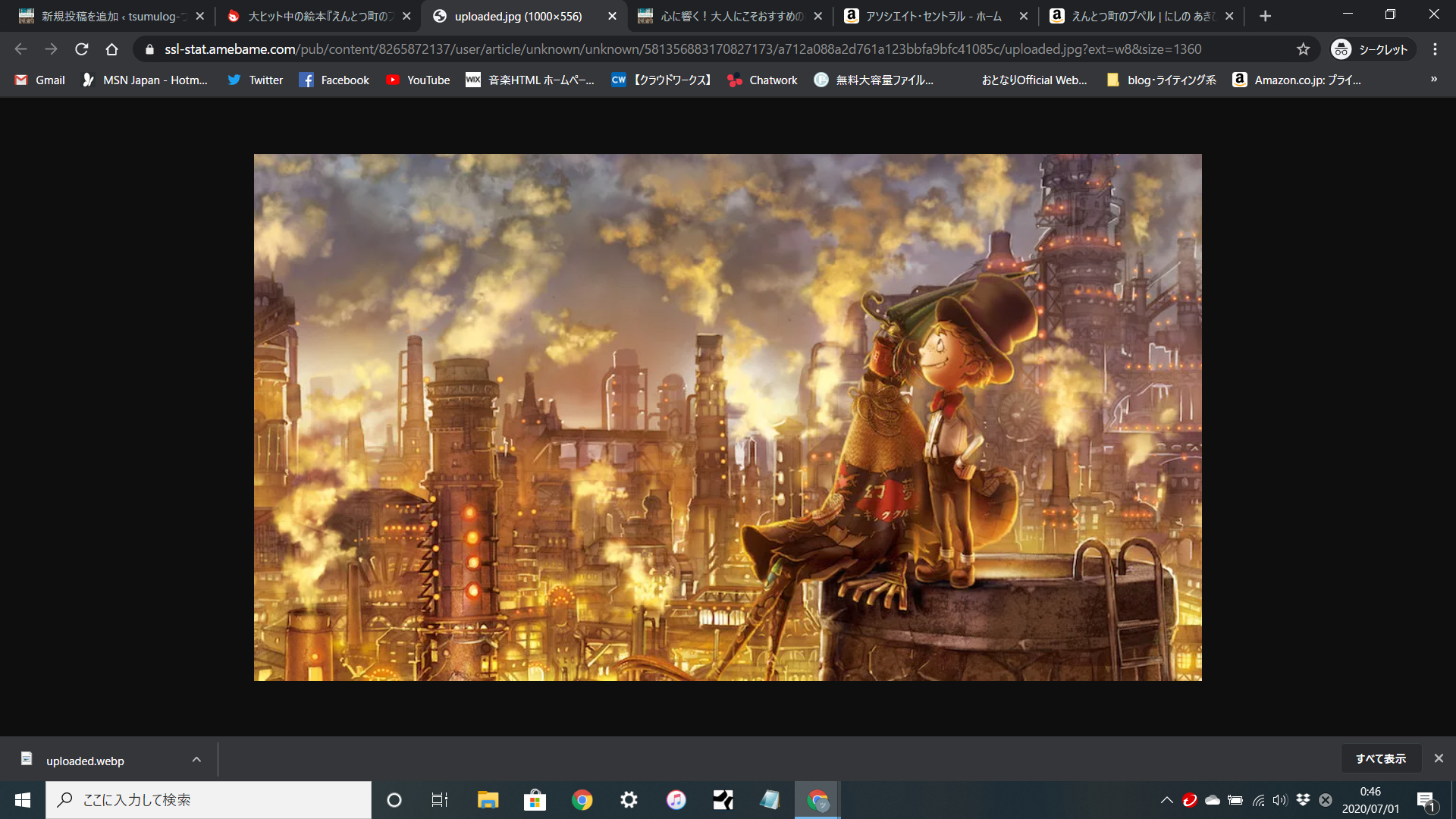This screenshot has width=1456, height=819.
Task: Open the blog・ライティング系 bookmark folder
Action: [1162, 80]
